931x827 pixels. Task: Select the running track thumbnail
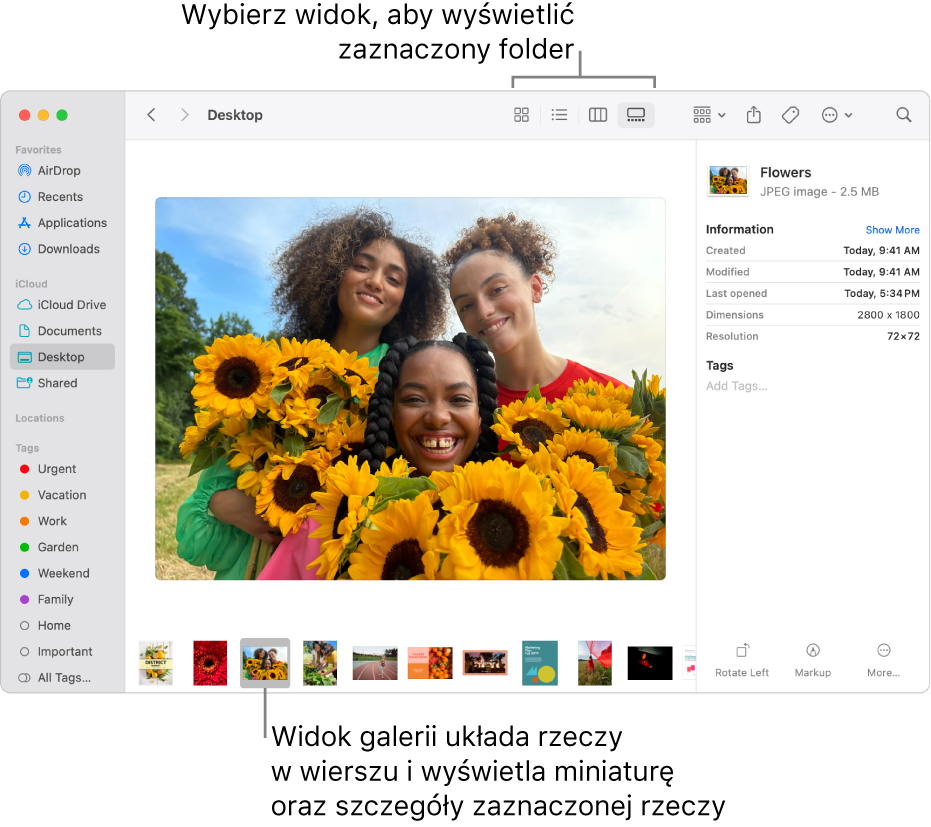pyautogui.click(x=375, y=663)
